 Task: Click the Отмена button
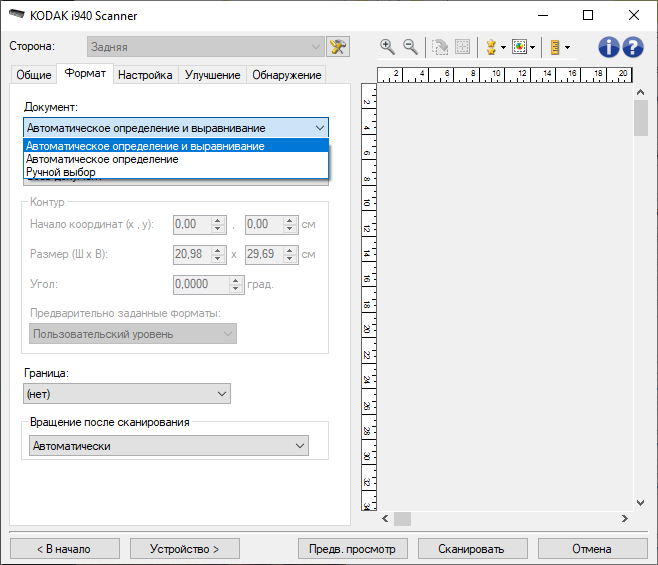coord(593,549)
